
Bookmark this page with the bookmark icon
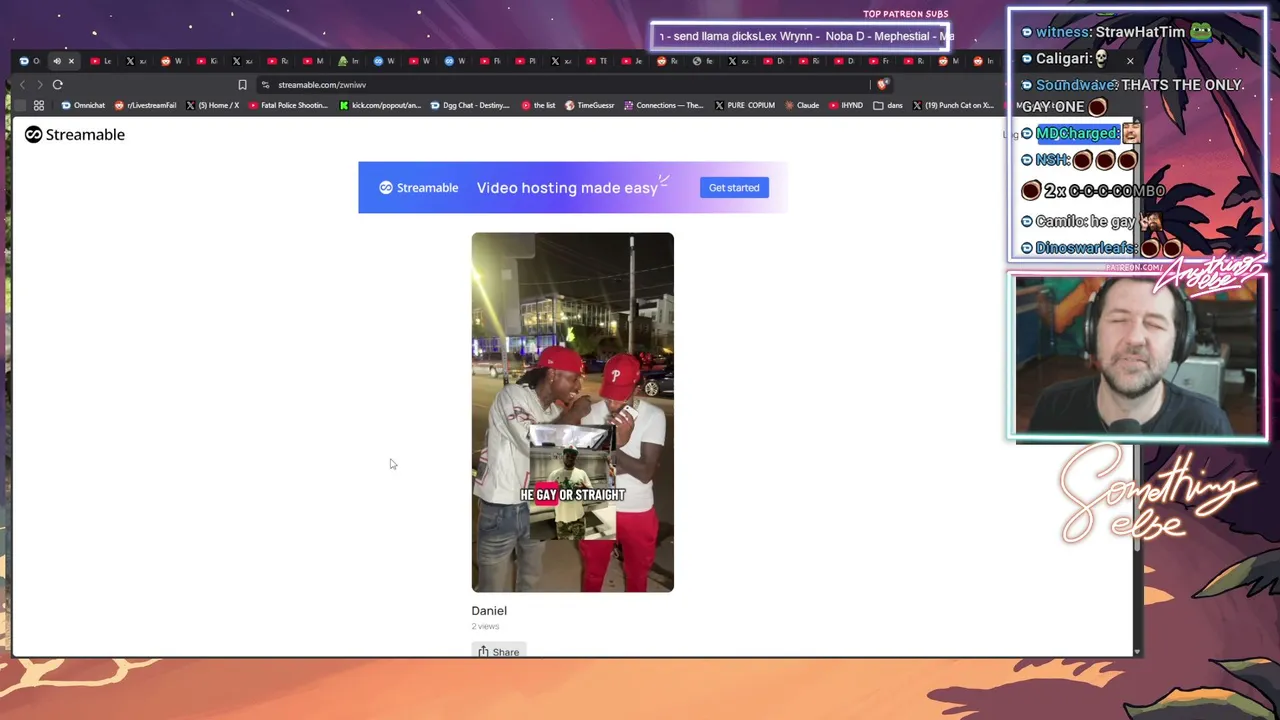click(242, 85)
